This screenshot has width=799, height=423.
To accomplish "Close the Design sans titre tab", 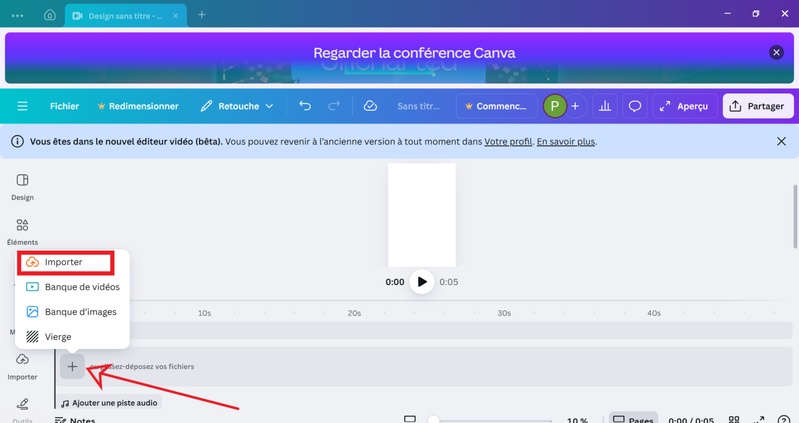I will pos(175,16).
